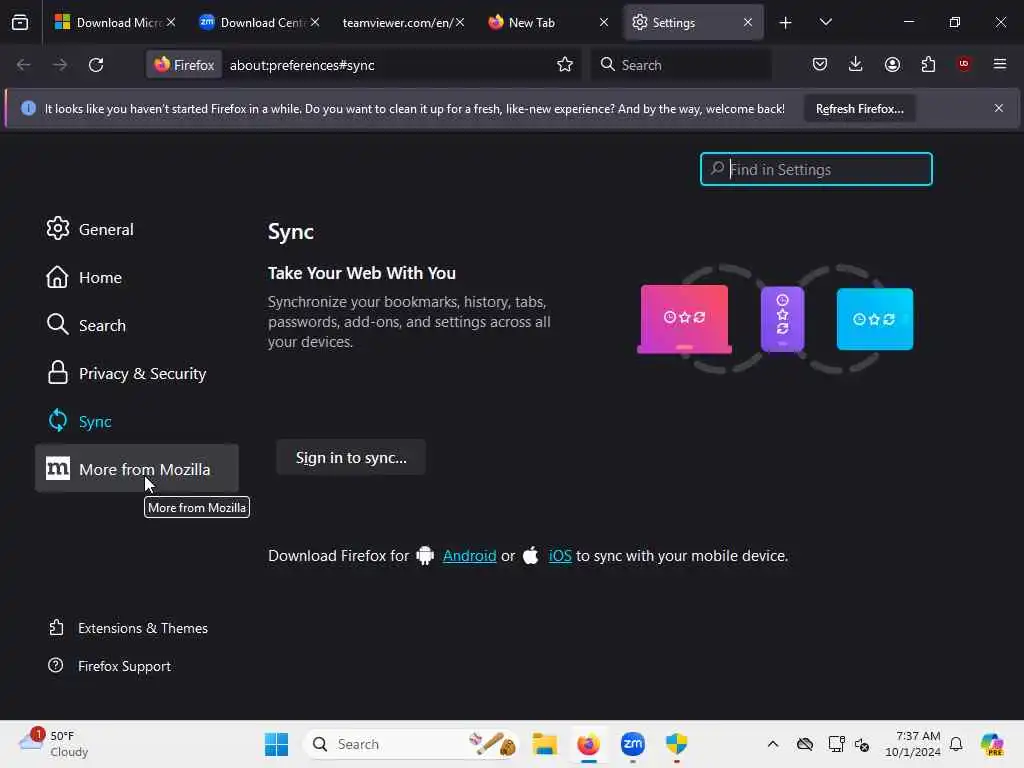
Task: Show hidden system tray icons chevron
Action: 773,744
